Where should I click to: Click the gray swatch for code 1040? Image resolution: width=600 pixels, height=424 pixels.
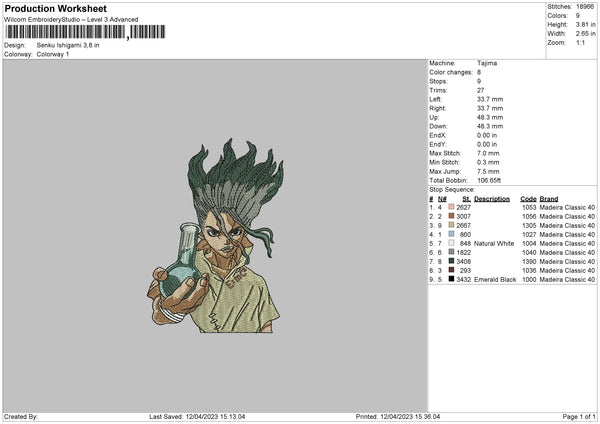[x=451, y=252]
